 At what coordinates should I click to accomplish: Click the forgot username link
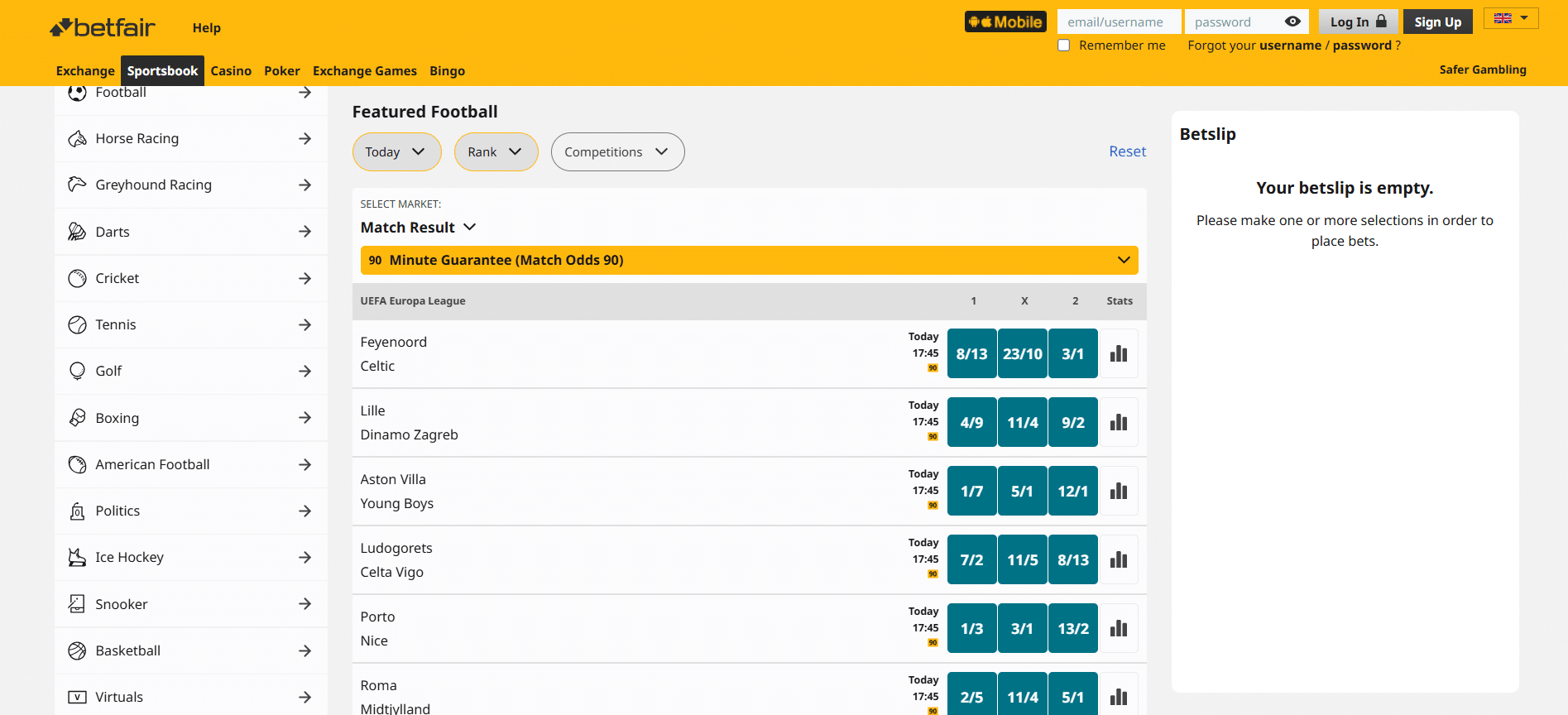point(1288,46)
